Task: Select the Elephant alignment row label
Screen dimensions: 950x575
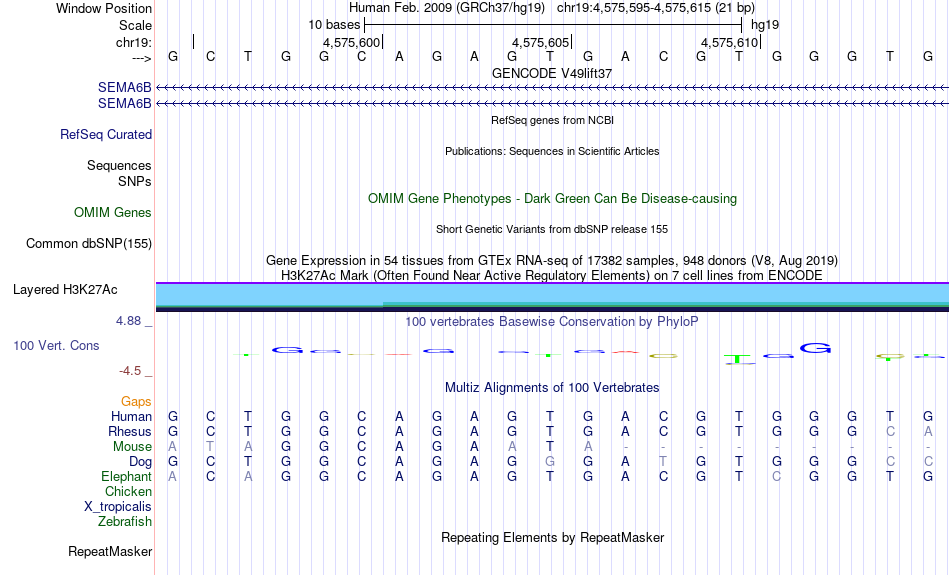Action: 126,477
